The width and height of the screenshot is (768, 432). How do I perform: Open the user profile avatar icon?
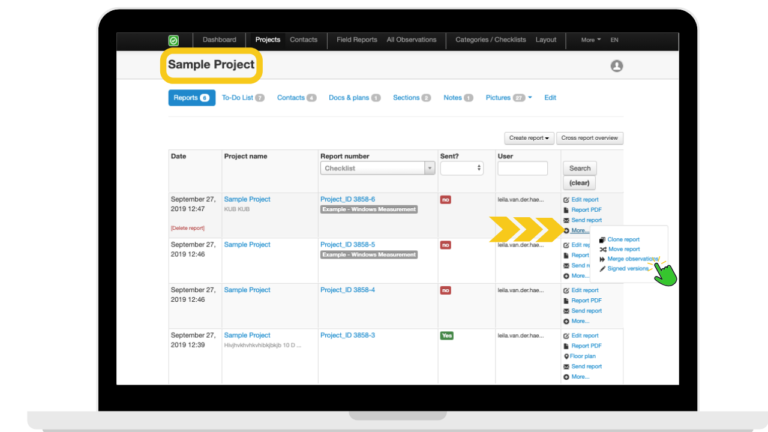[x=616, y=66]
